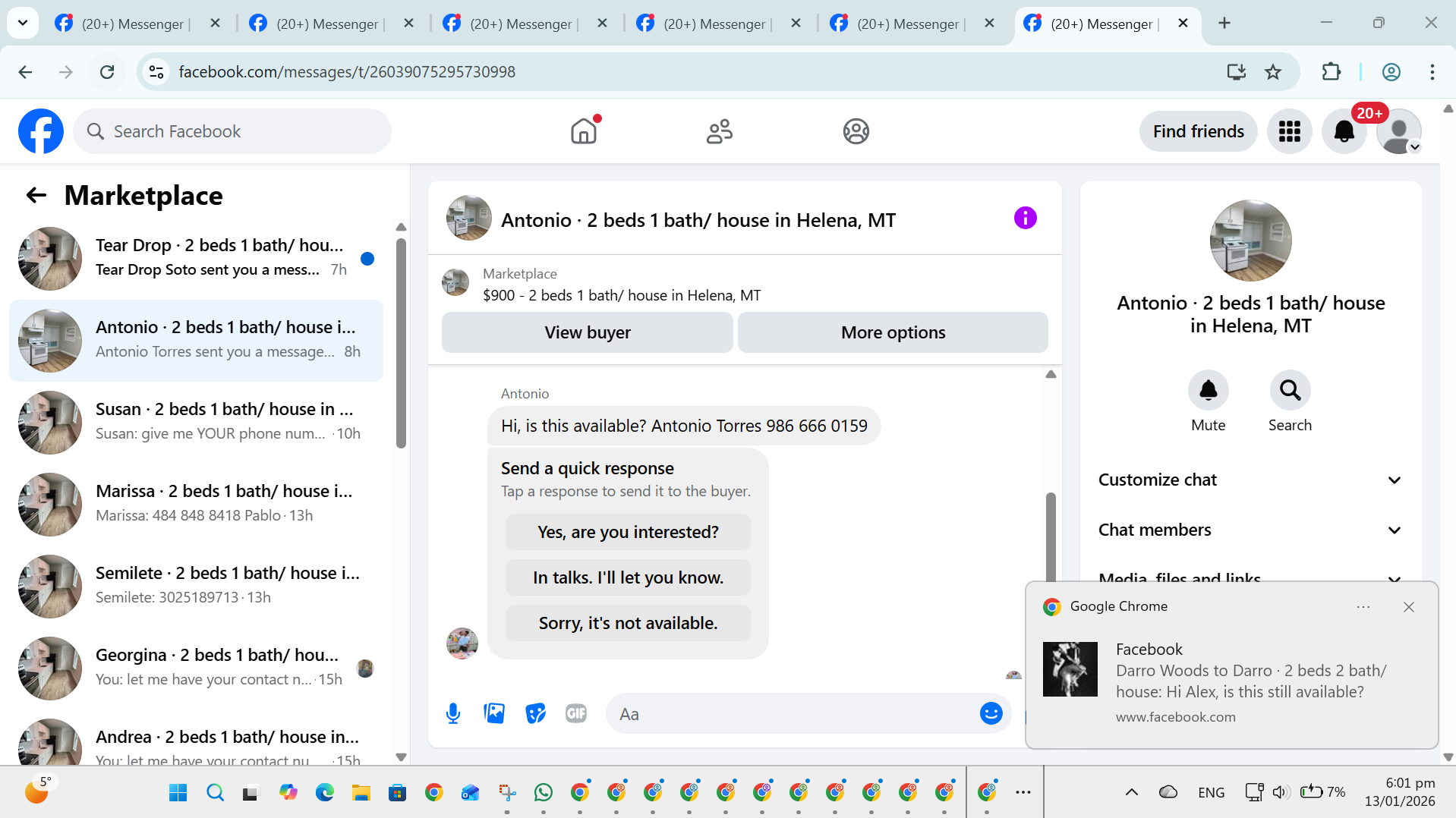Show hidden system tray icons chevron

1131,792
